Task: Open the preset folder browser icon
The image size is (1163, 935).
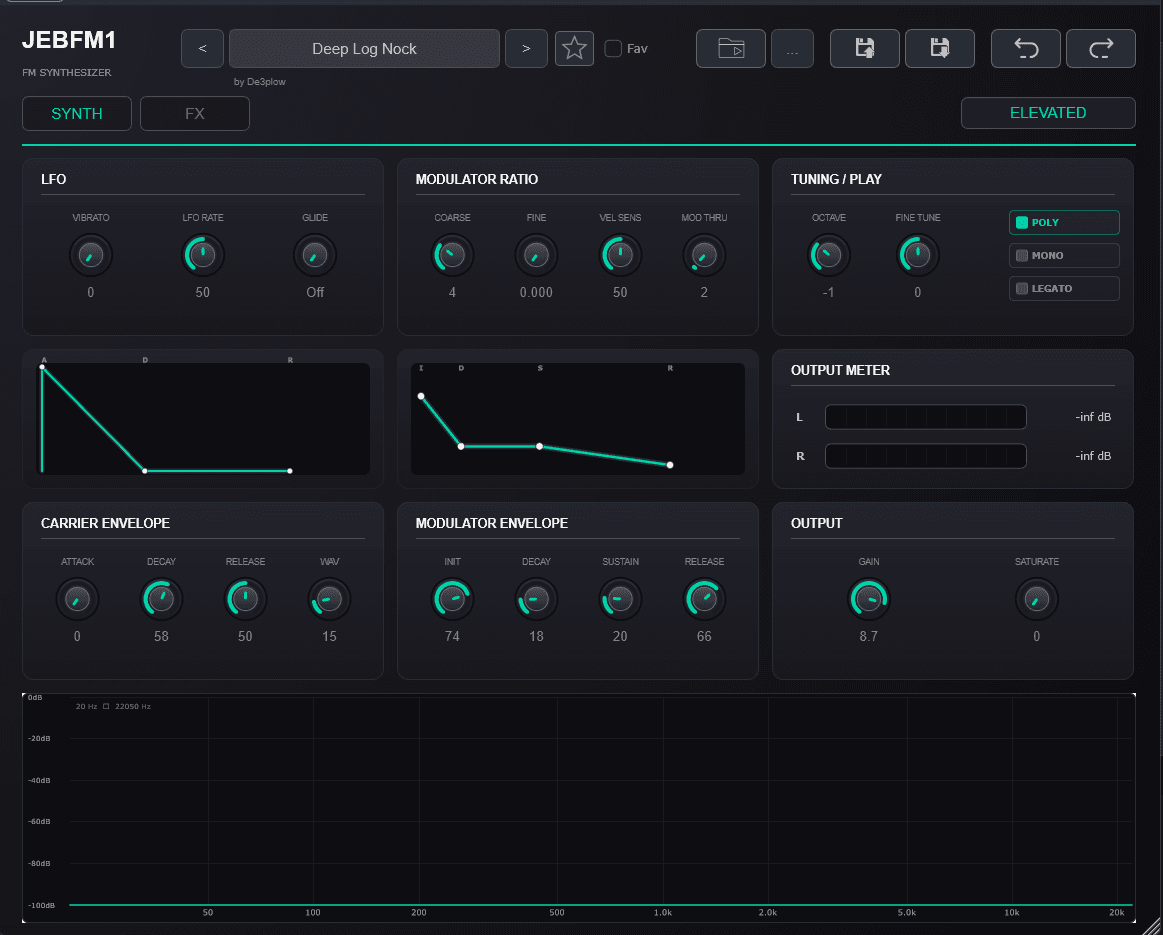Action: click(731, 49)
